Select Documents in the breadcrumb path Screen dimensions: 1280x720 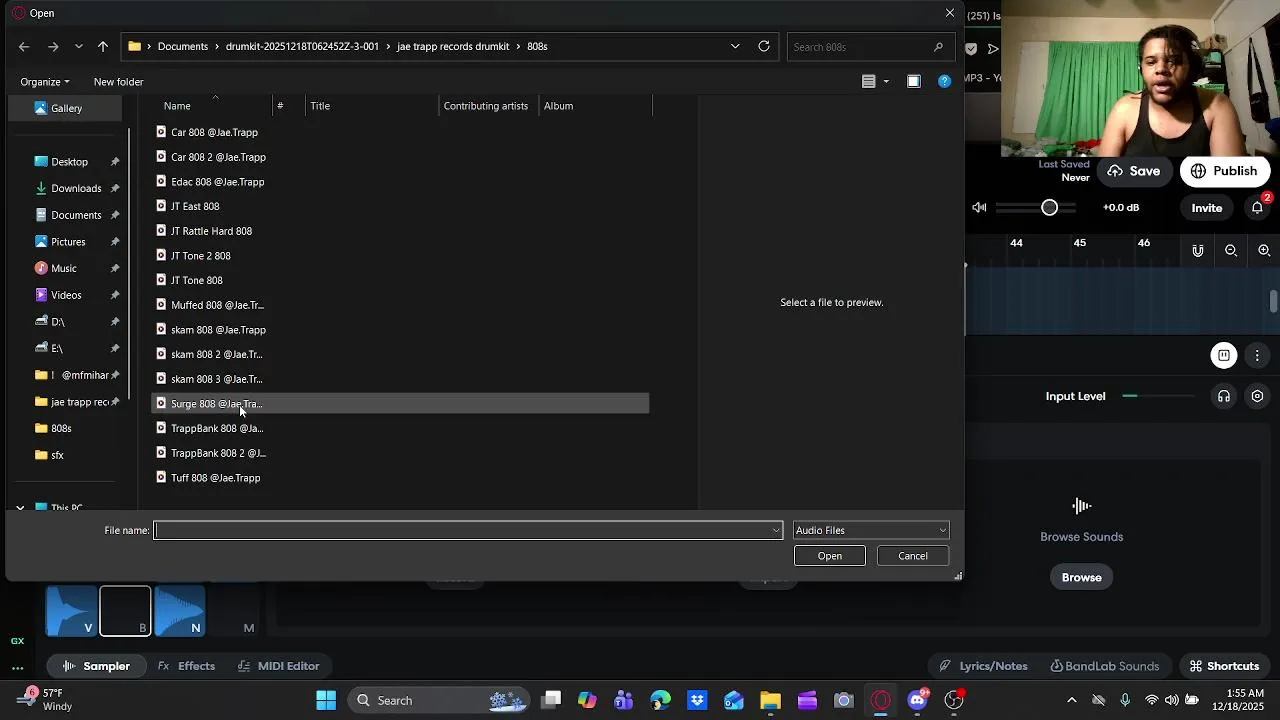pos(183,46)
